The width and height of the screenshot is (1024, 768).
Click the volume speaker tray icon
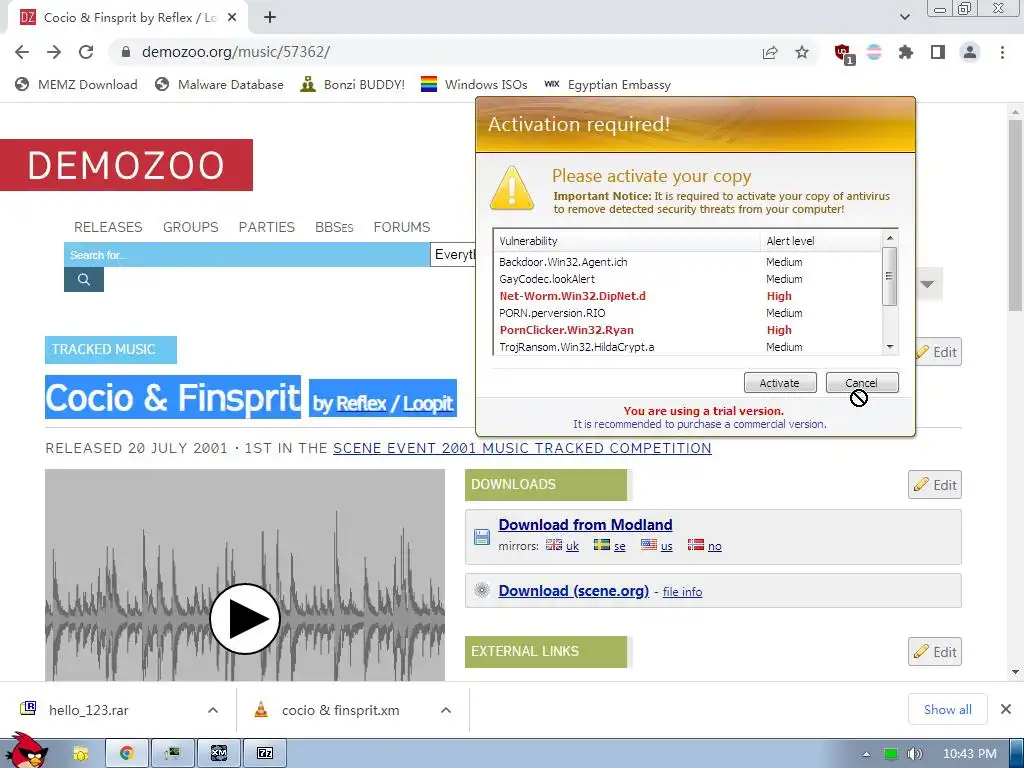[914, 754]
